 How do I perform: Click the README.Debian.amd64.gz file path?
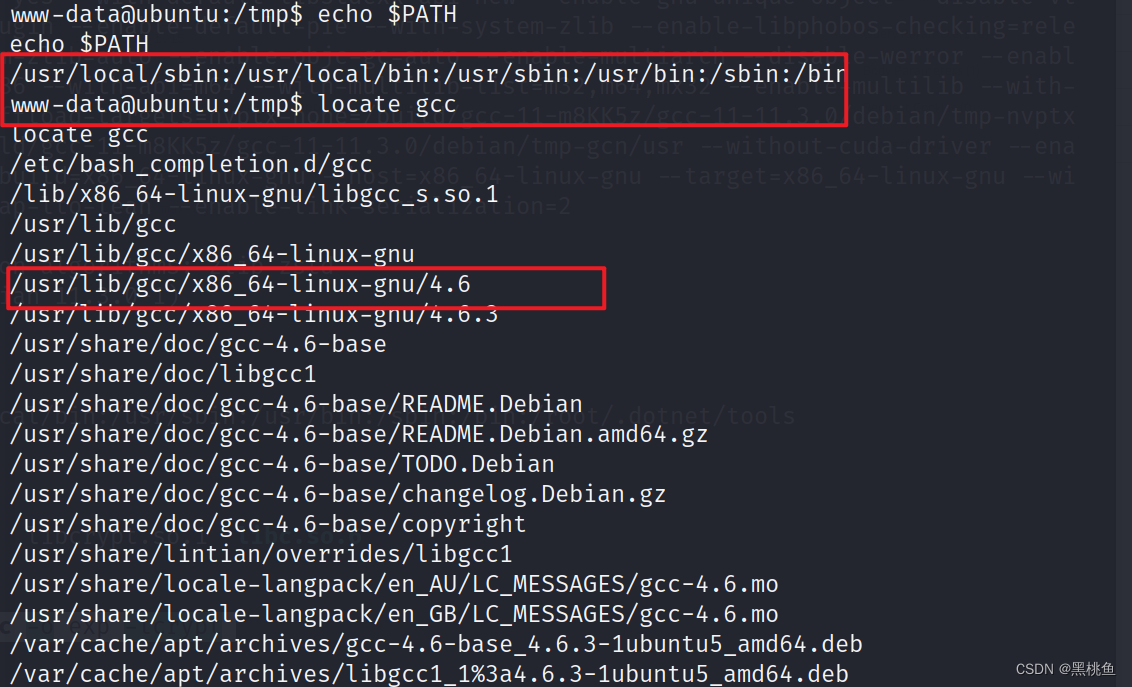(359, 434)
